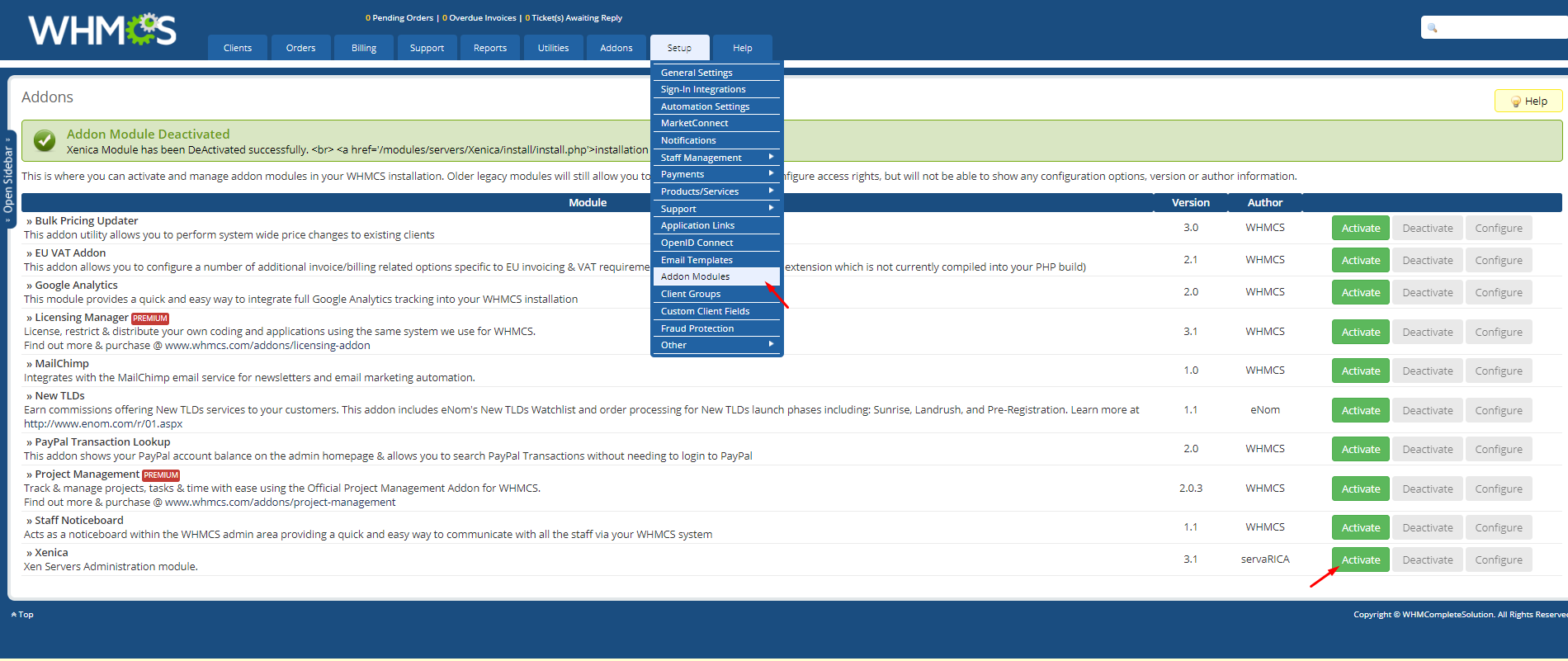Activate the Staff Noticeboard addon

pos(1361,527)
